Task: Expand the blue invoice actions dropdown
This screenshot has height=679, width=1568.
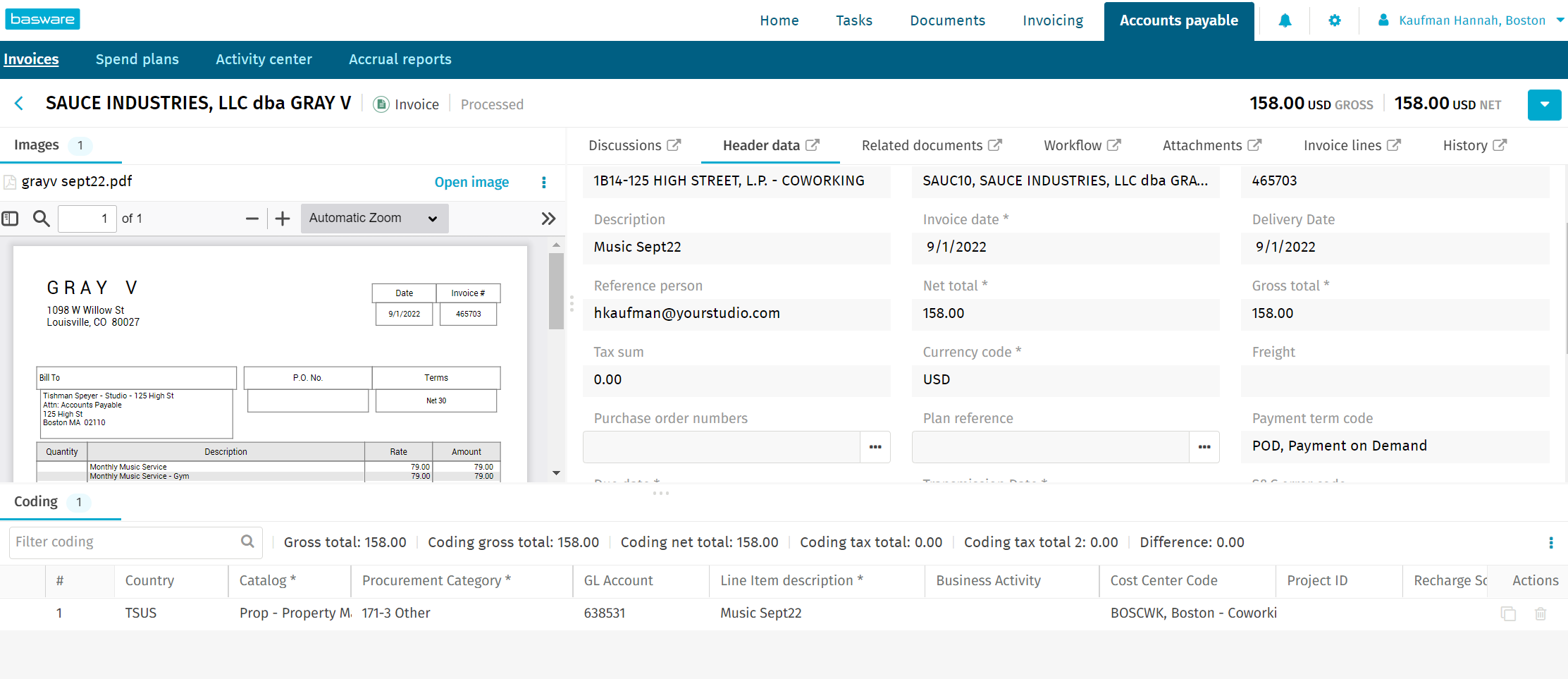Action: (1544, 105)
